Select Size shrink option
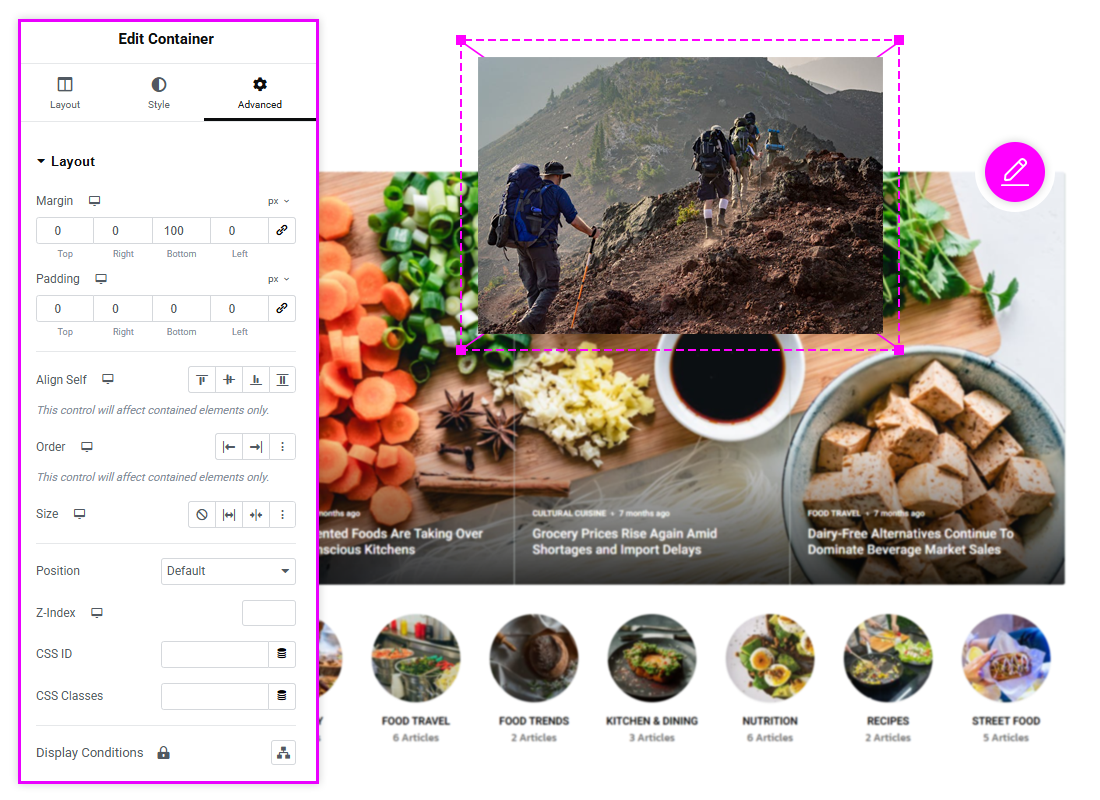1100x800 pixels. click(x=256, y=515)
